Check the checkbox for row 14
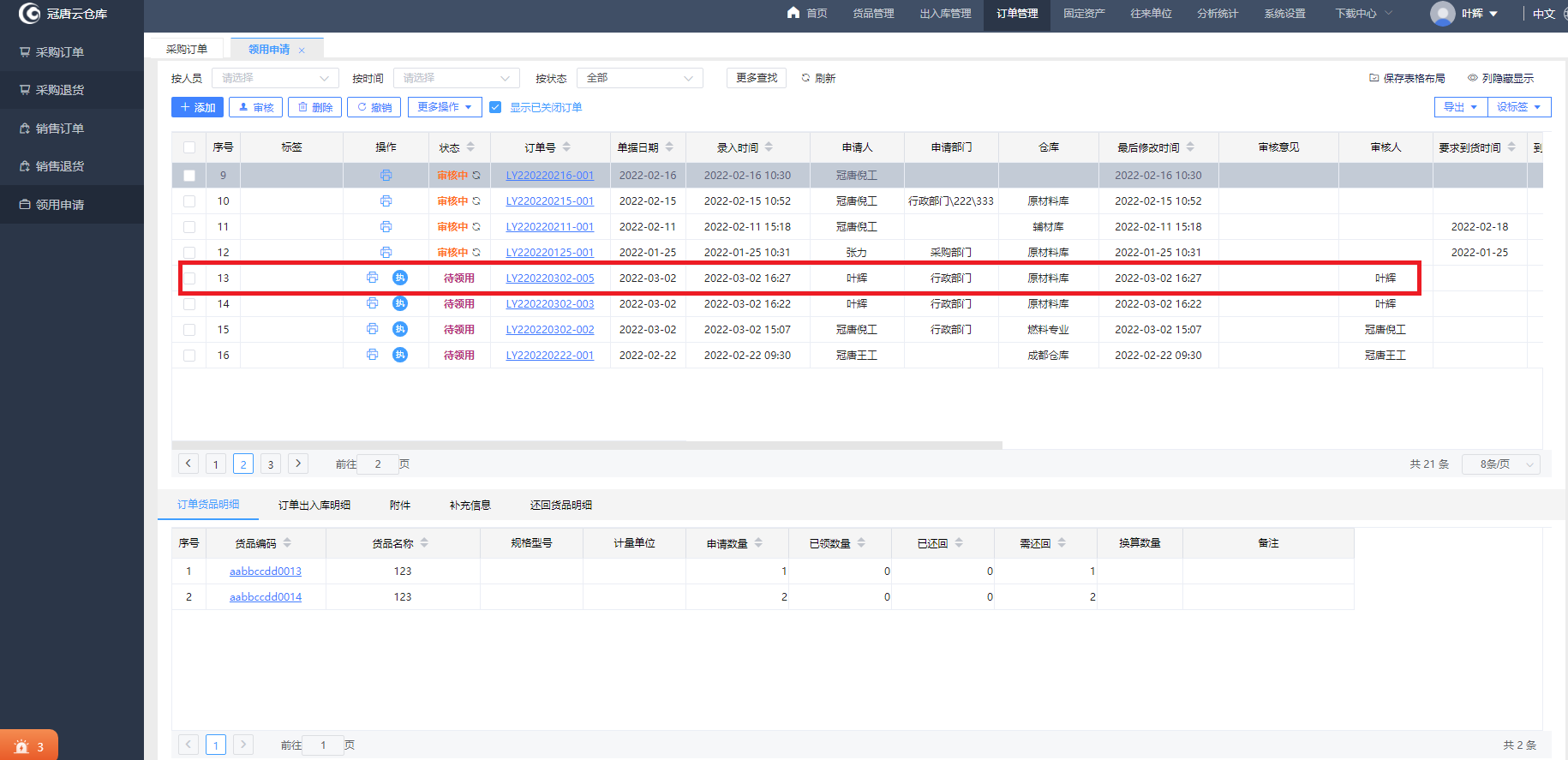Image resolution: width=1568 pixels, height=760 pixels. 189,304
